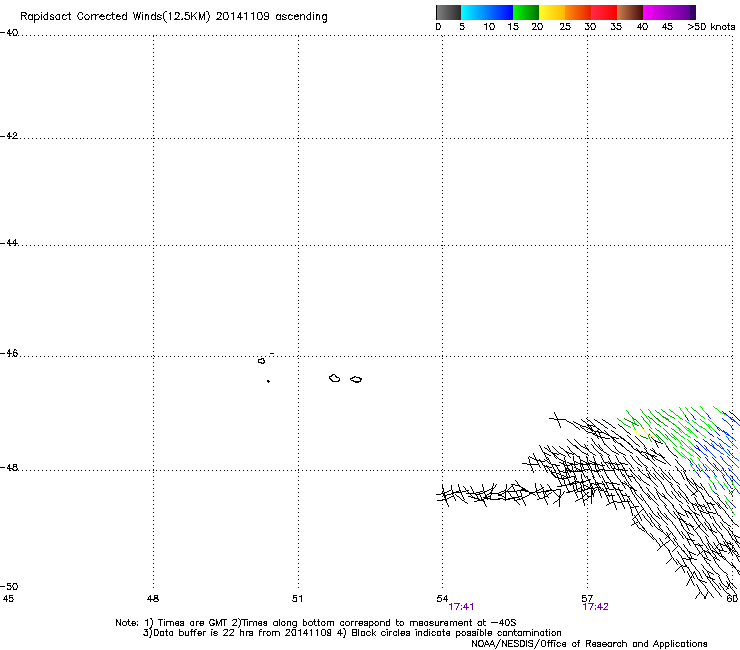
Task: Click the latitude label '-50'
Action: coord(9,587)
